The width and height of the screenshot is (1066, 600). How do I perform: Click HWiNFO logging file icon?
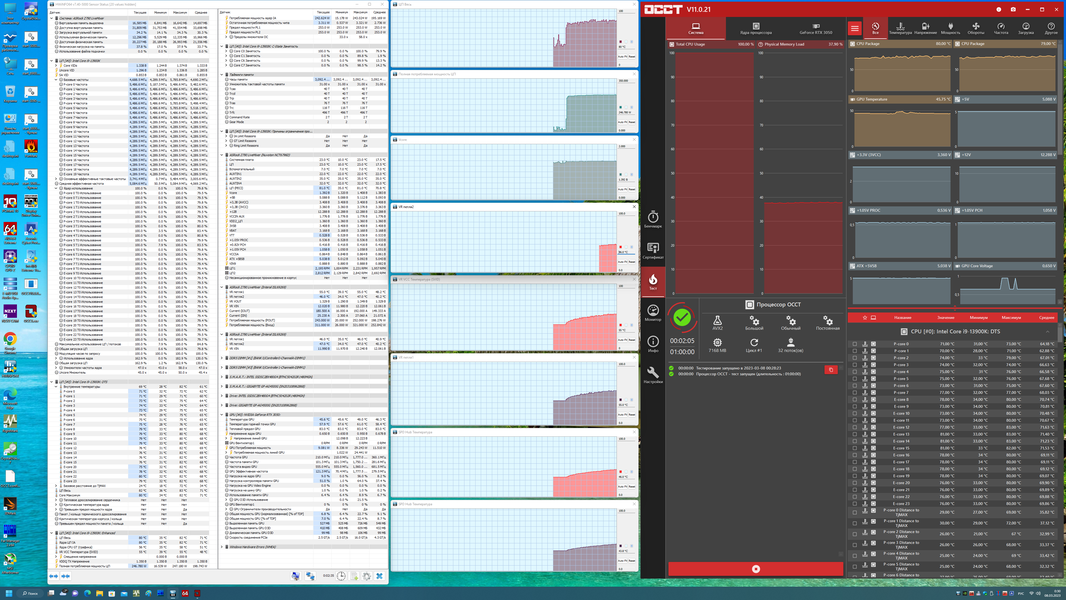(x=354, y=576)
